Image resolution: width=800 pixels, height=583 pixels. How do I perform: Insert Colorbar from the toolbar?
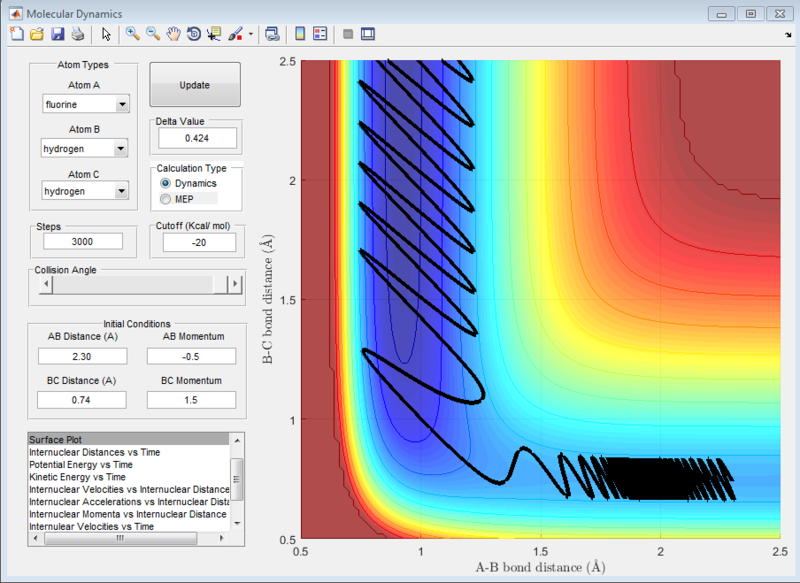pyautogui.click(x=300, y=34)
